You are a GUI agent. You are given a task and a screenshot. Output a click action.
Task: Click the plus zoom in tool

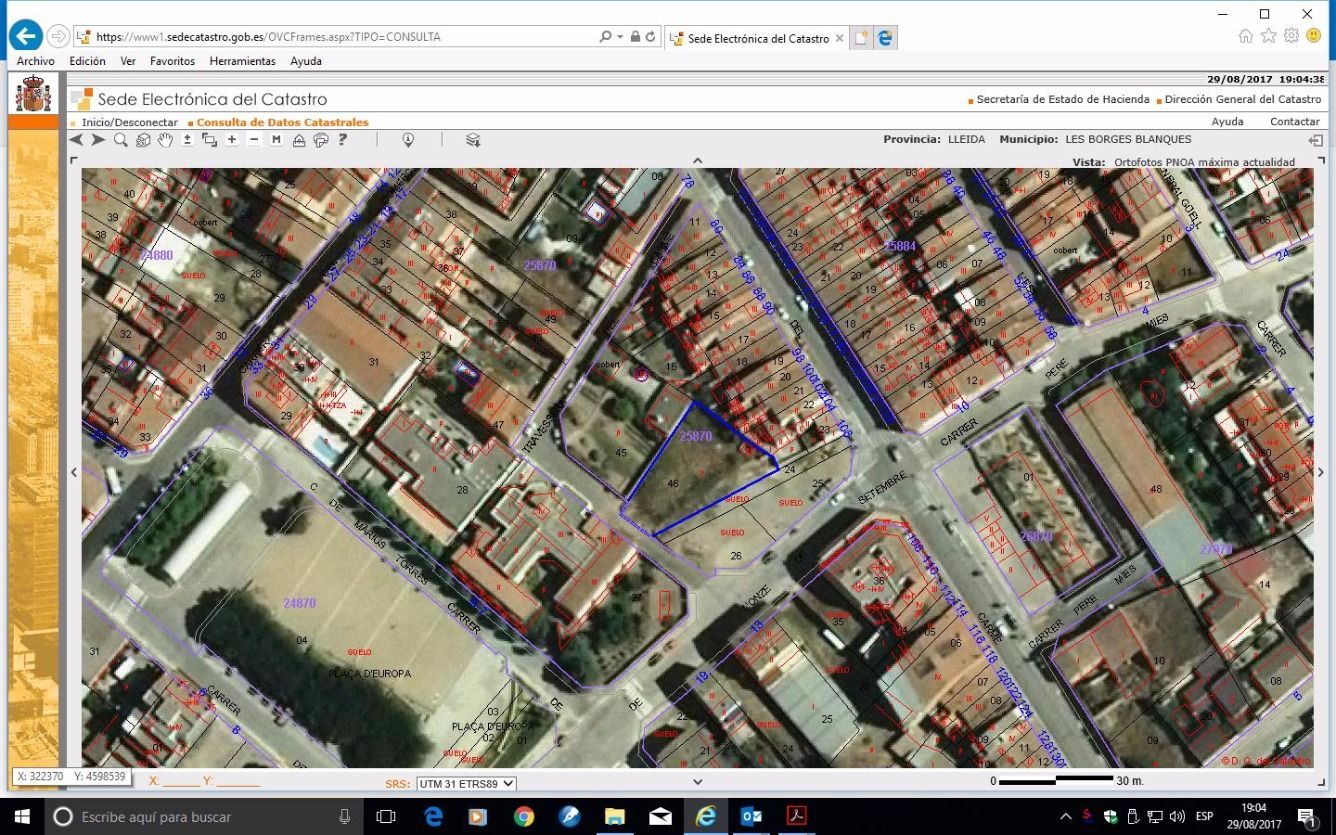(232, 140)
